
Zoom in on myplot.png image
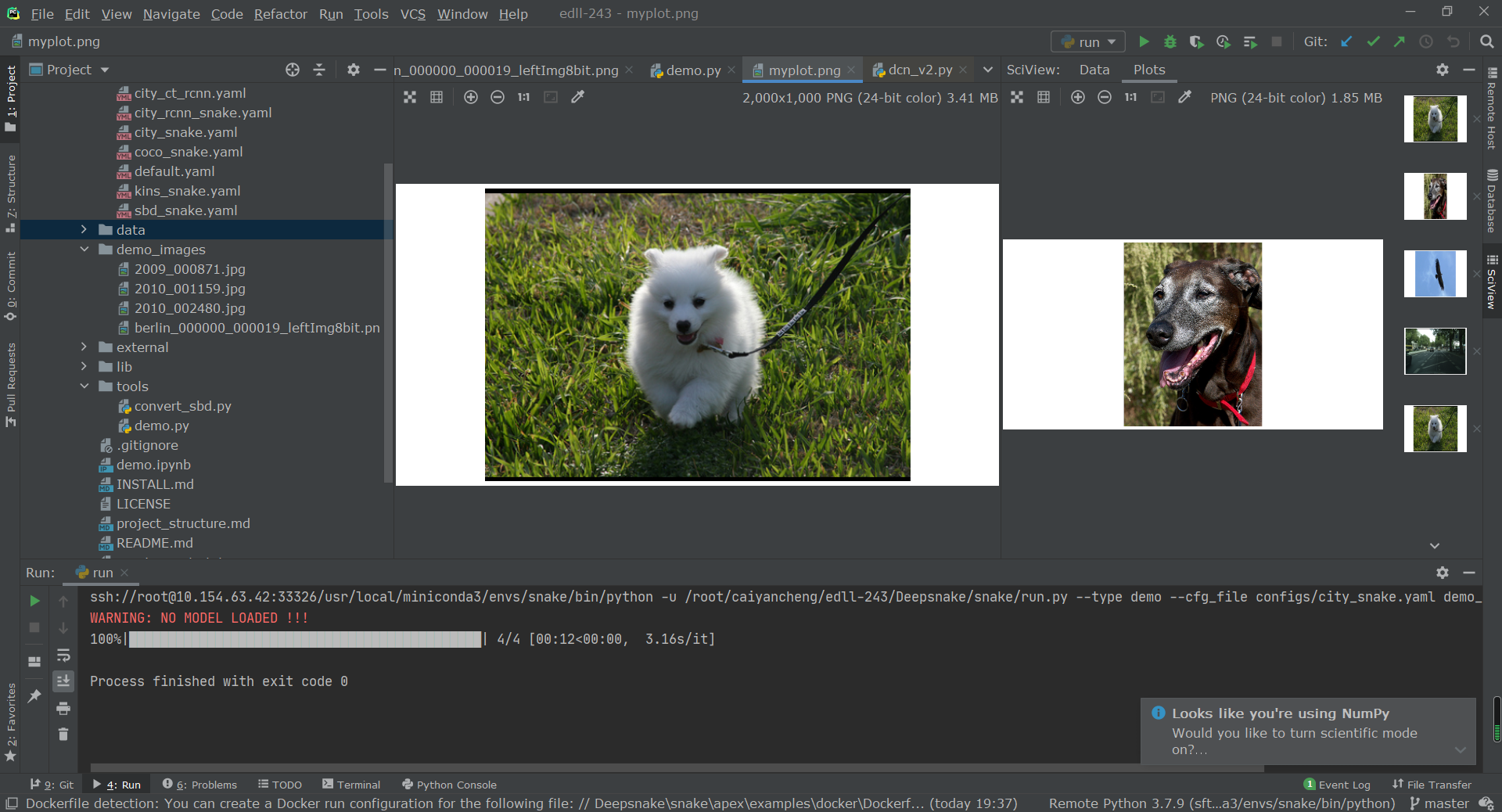pyautogui.click(x=471, y=97)
